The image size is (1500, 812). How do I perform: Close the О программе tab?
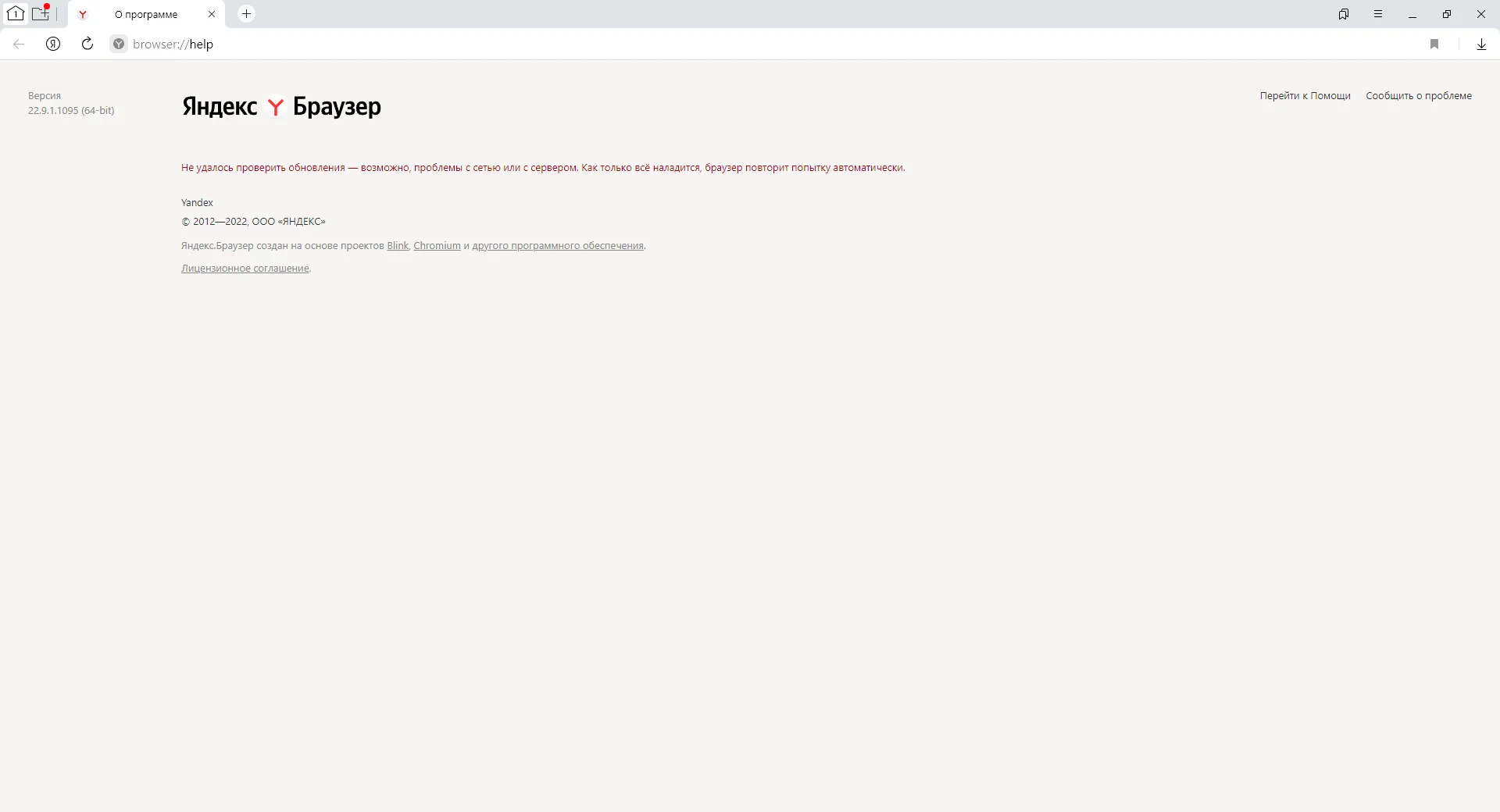[x=211, y=14]
